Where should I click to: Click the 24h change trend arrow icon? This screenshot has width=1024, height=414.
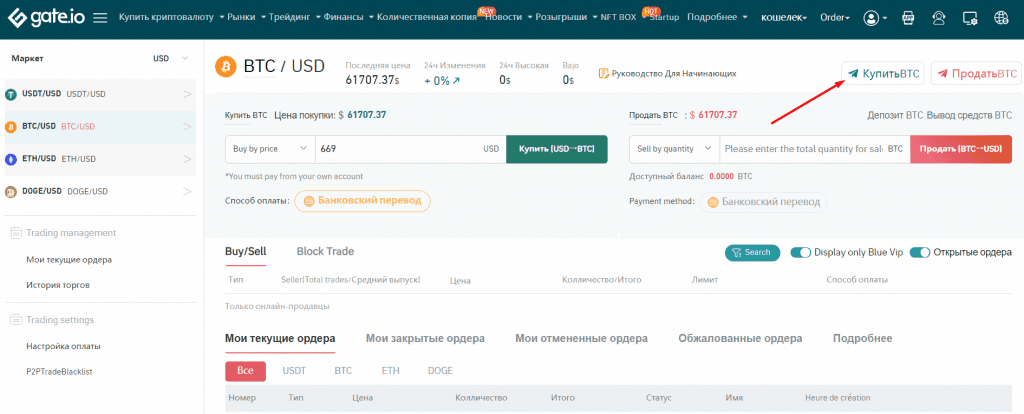point(456,81)
